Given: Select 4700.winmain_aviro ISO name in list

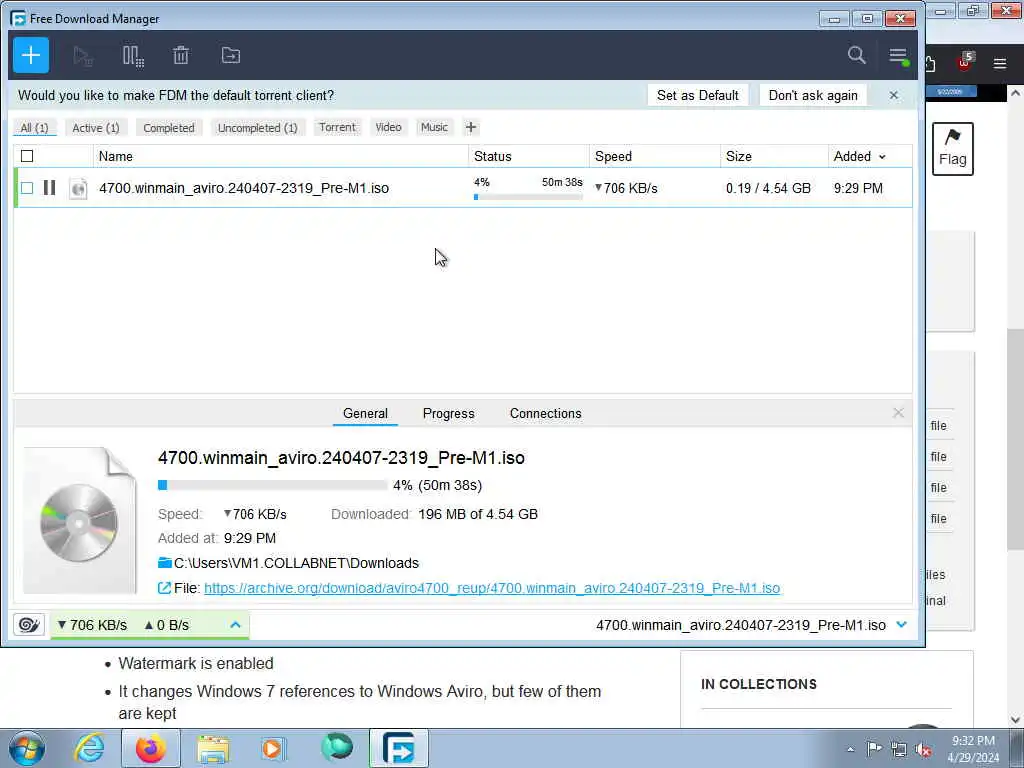Looking at the screenshot, I should point(244,188).
